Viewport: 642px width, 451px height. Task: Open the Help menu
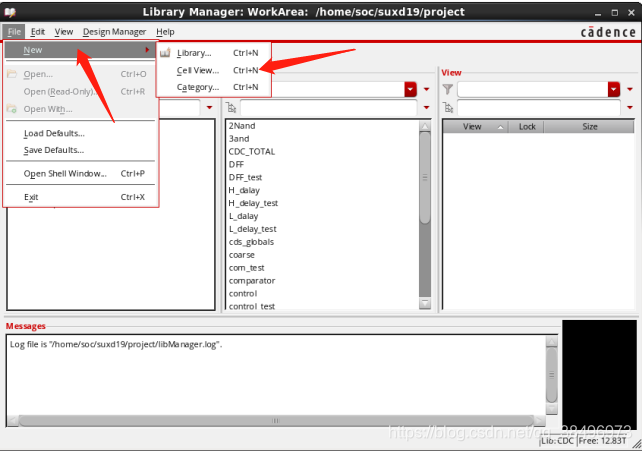(165, 32)
